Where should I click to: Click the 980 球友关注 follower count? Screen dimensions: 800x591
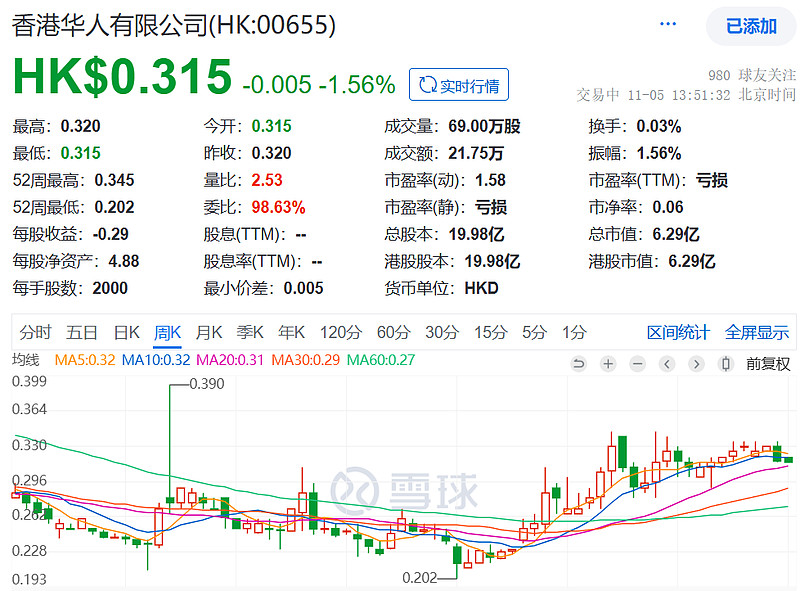752,75
